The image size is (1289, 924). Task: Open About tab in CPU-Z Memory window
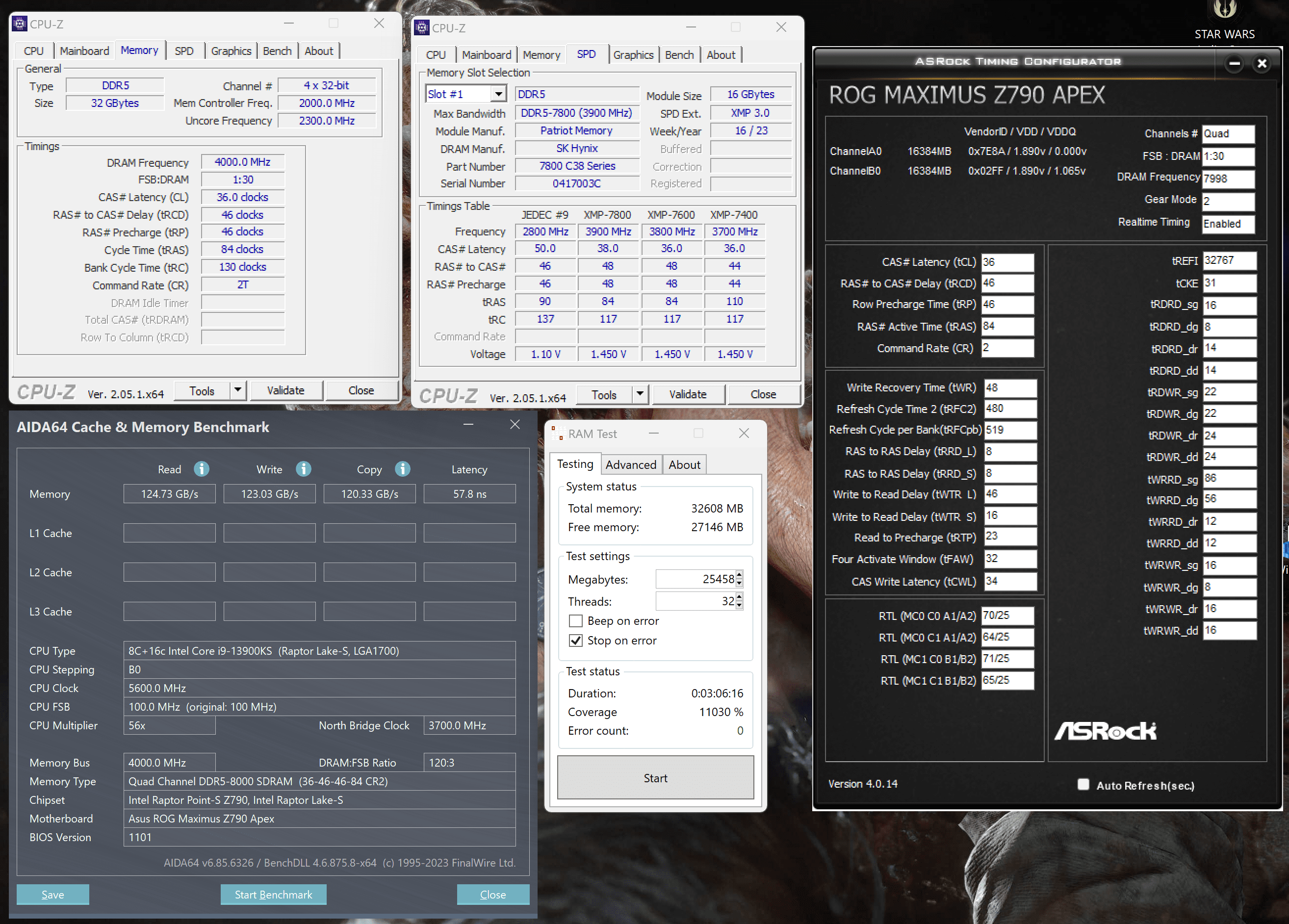318,51
